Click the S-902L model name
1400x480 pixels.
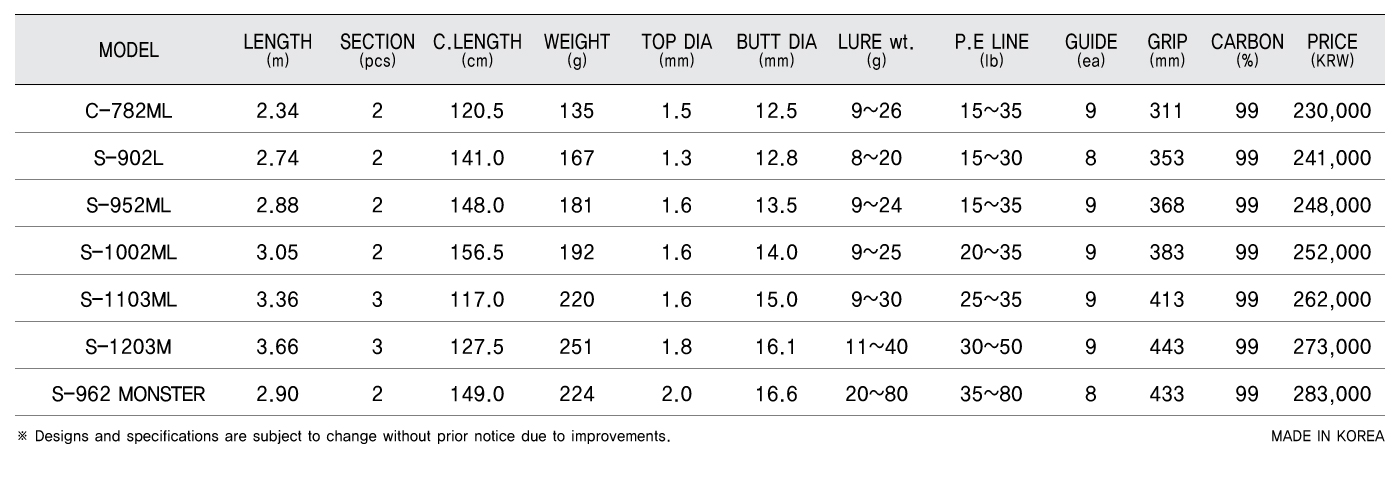pos(129,158)
